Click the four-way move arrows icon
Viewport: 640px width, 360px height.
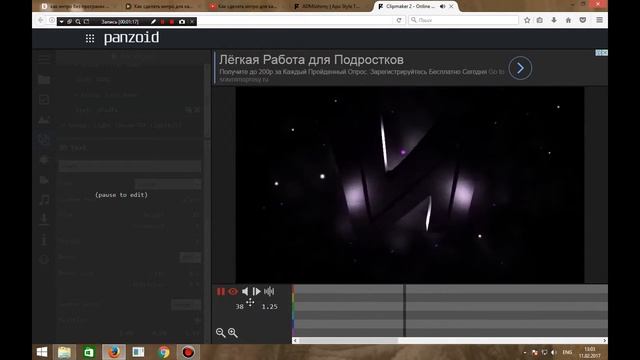tap(250, 302)
